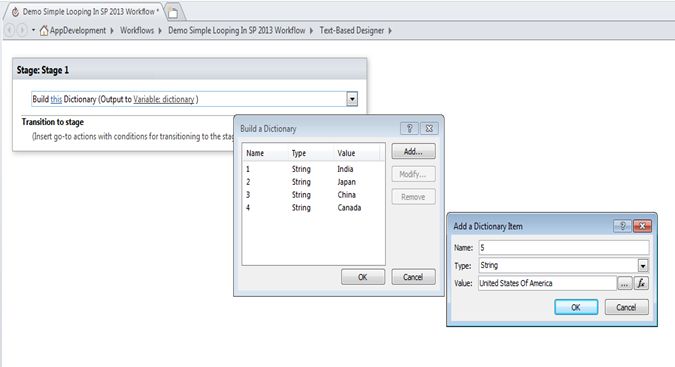This screenshot has height=367, width=675.
Task: Click Cancel in Build a Dictionary dialog
Action: click(413, 277)
